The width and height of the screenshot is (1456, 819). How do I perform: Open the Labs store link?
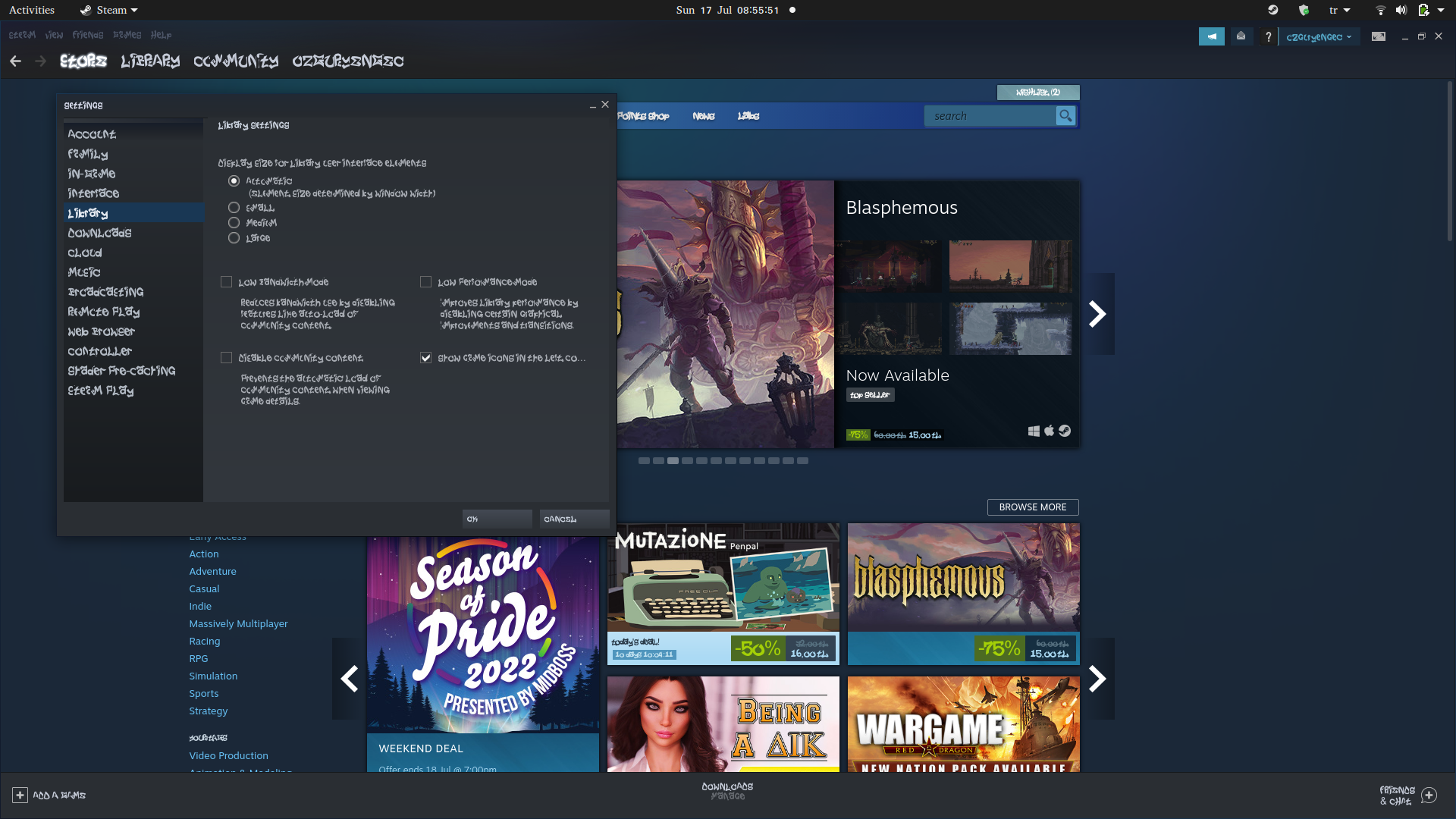point(748,116)
